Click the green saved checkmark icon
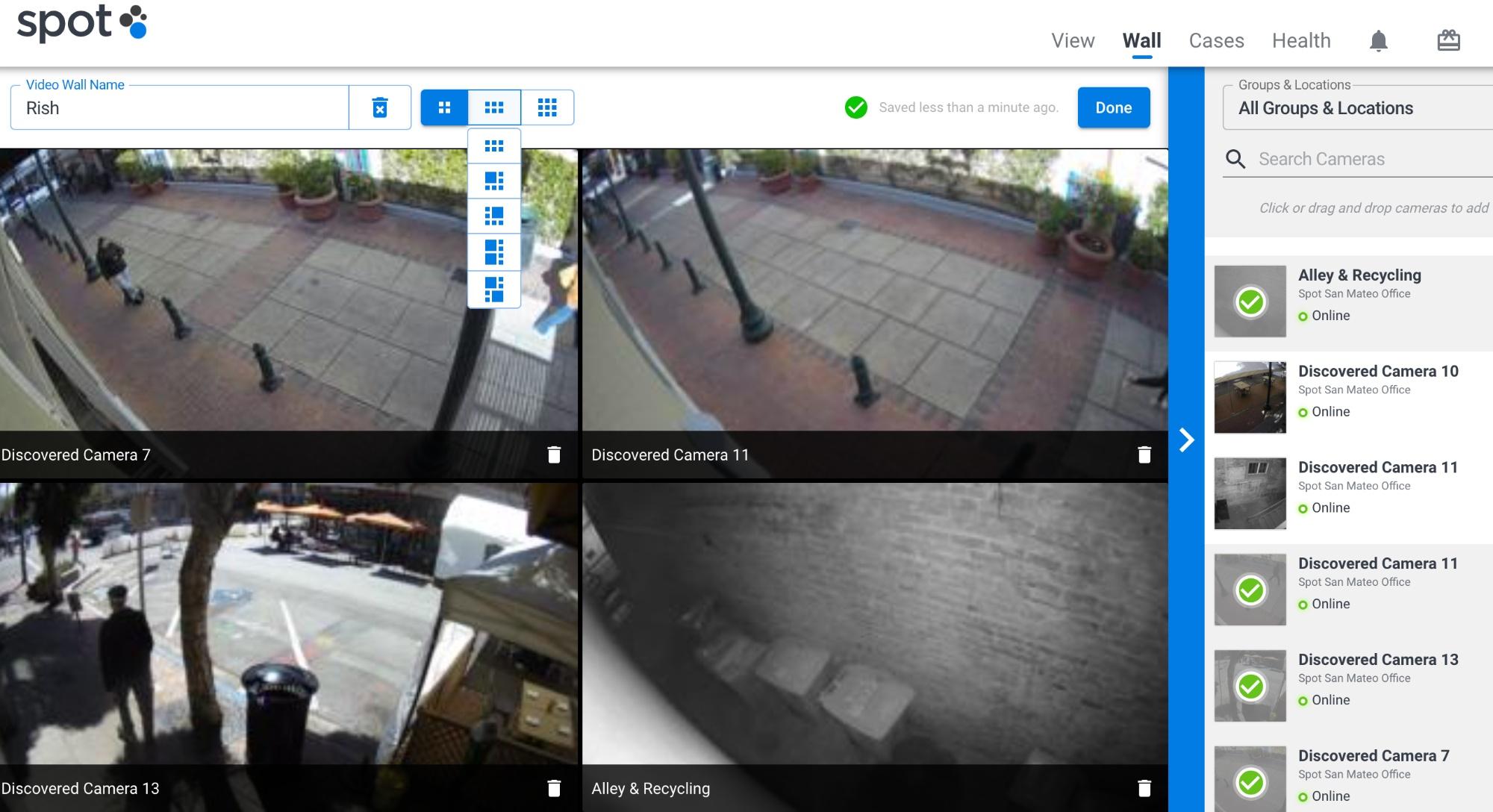Image resolution: width=1493 pixels, height=812 pixels. pos(855,107)
